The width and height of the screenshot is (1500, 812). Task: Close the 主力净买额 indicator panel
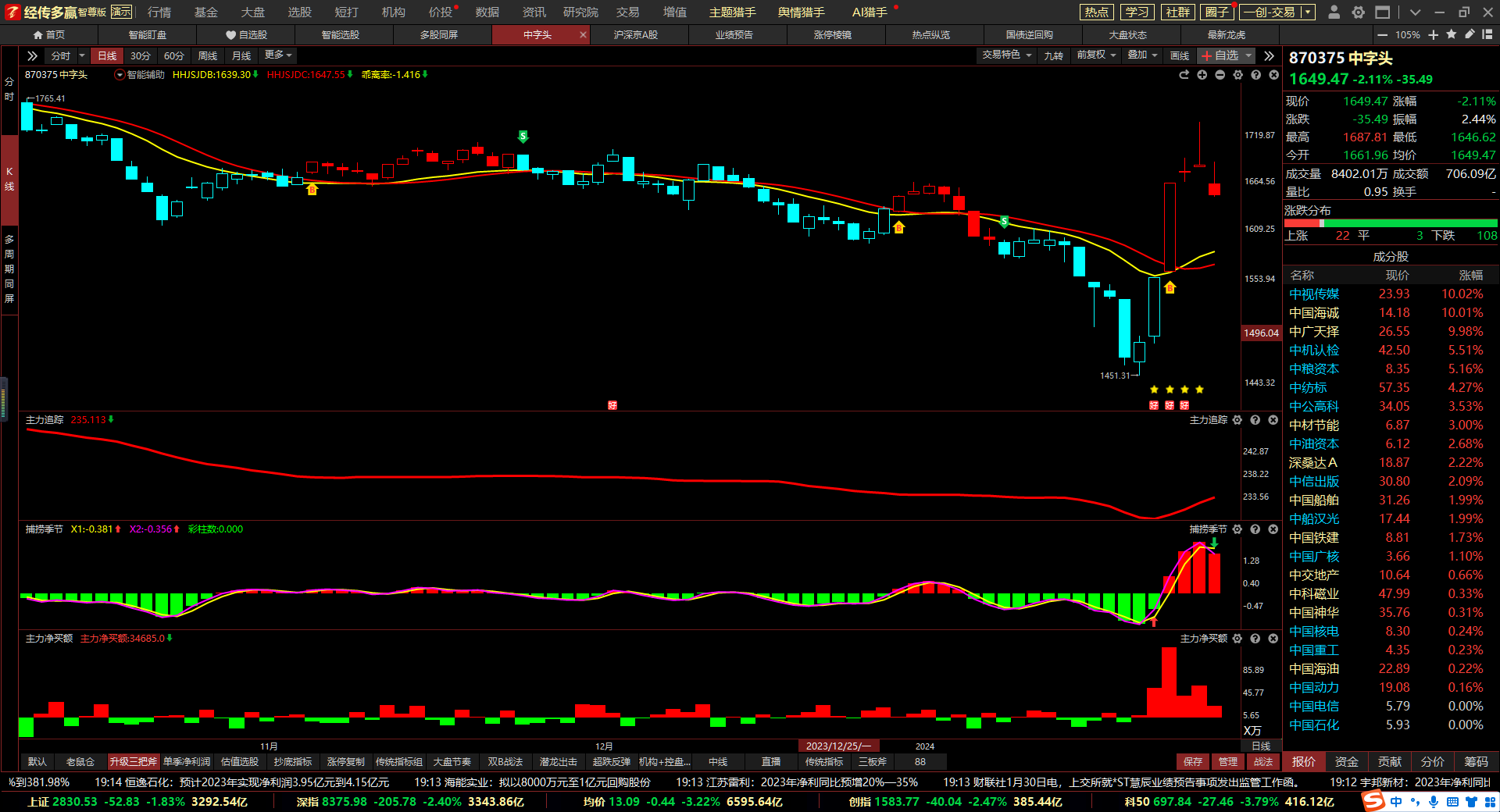(x=1273, y=639)
